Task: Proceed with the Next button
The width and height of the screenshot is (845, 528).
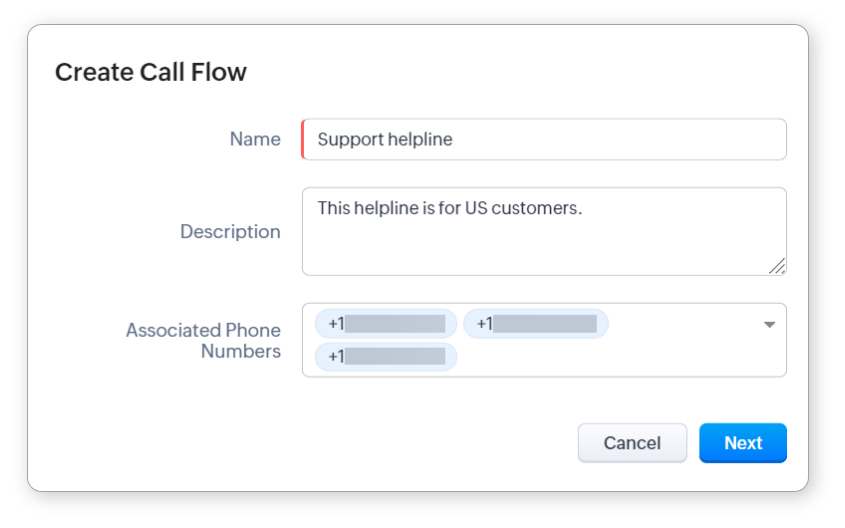Action: pyautogui.click(x=743, y=443)
